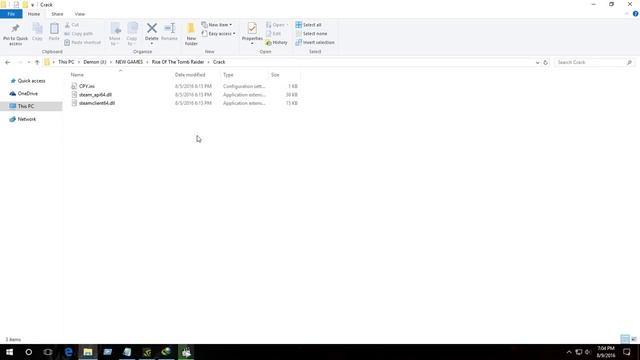640x360 pixels.
Task: Click the Delete X icon
Action: tap(152, 28)
